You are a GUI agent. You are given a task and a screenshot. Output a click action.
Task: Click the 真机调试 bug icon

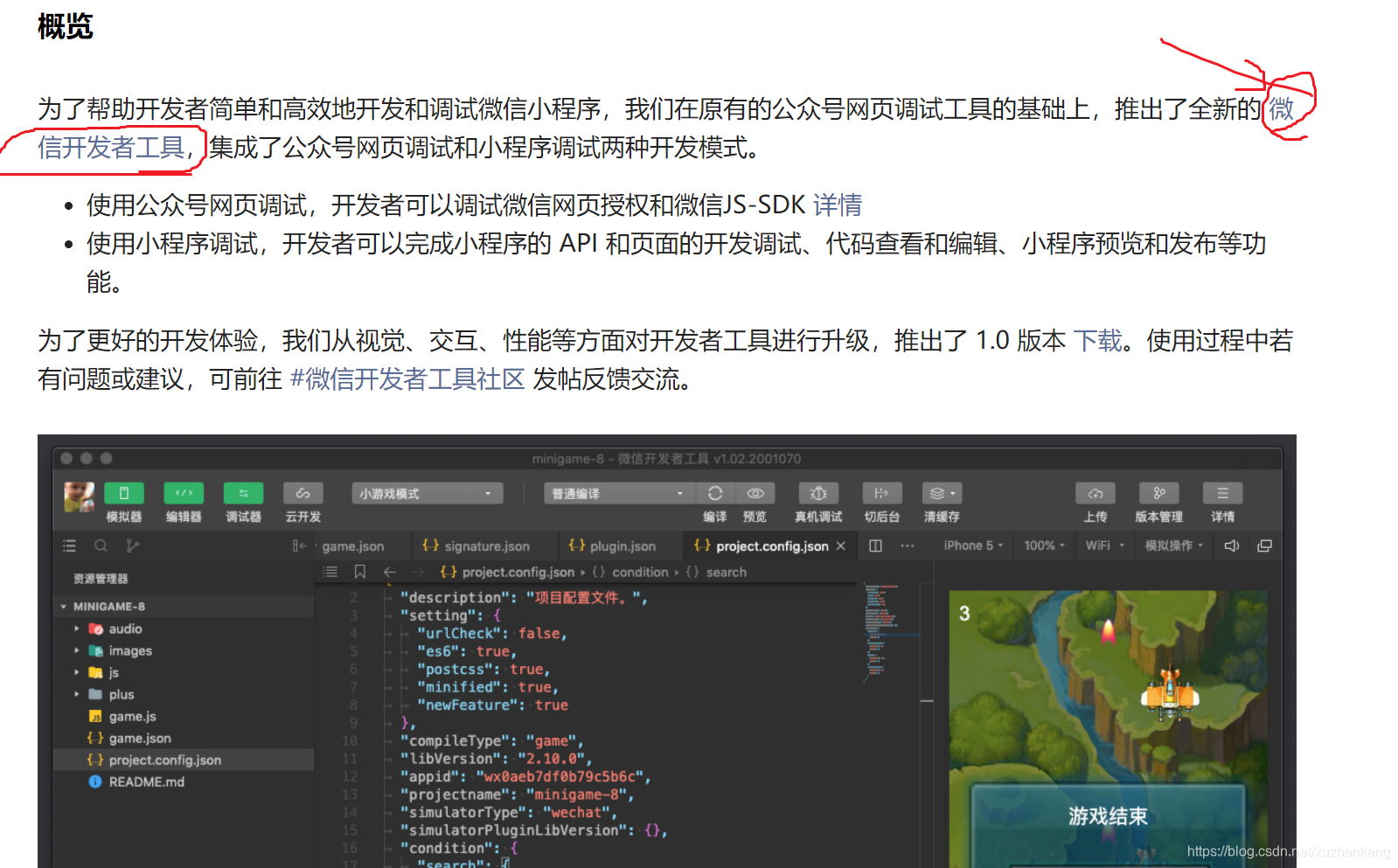pos(818,493)
